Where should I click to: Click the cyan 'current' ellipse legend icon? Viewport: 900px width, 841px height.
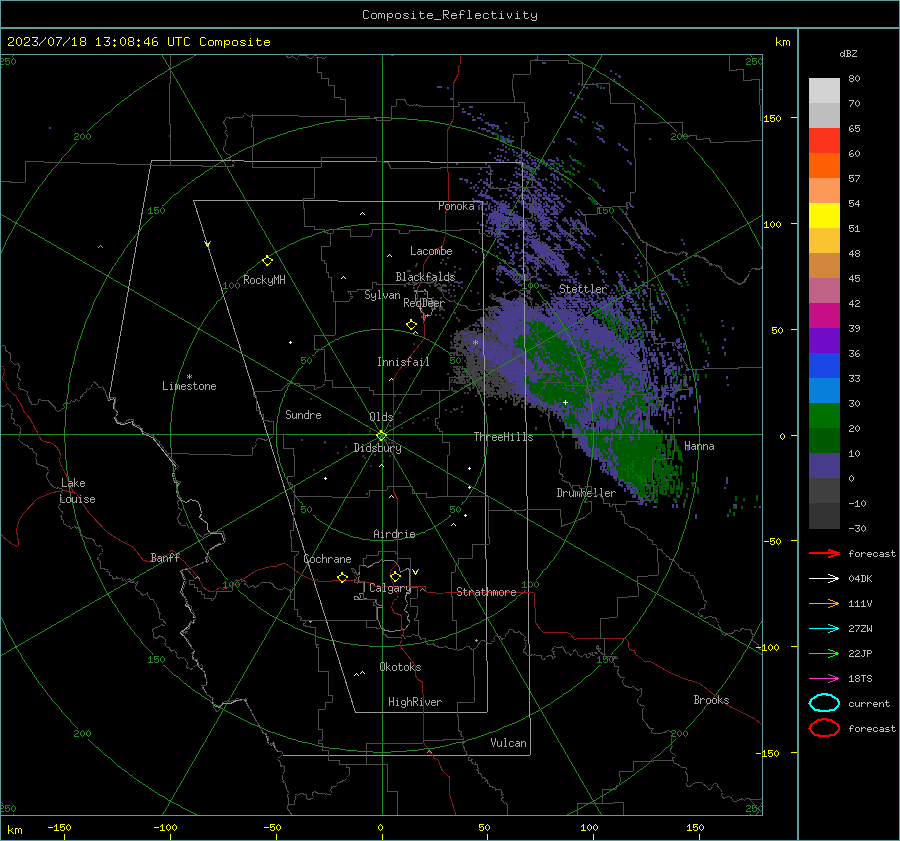point(824,703)
